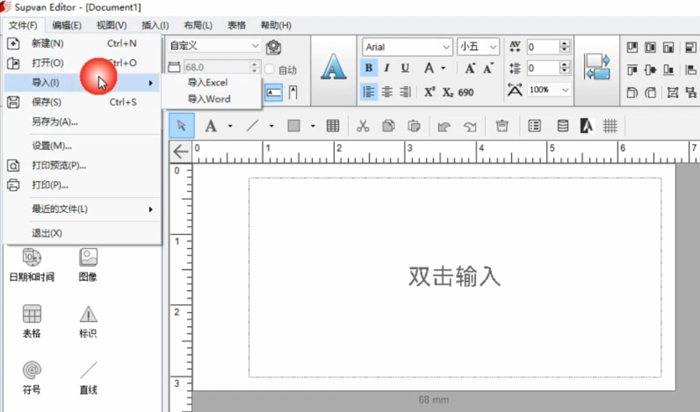Click the scissors cut icon

point(362,126)
